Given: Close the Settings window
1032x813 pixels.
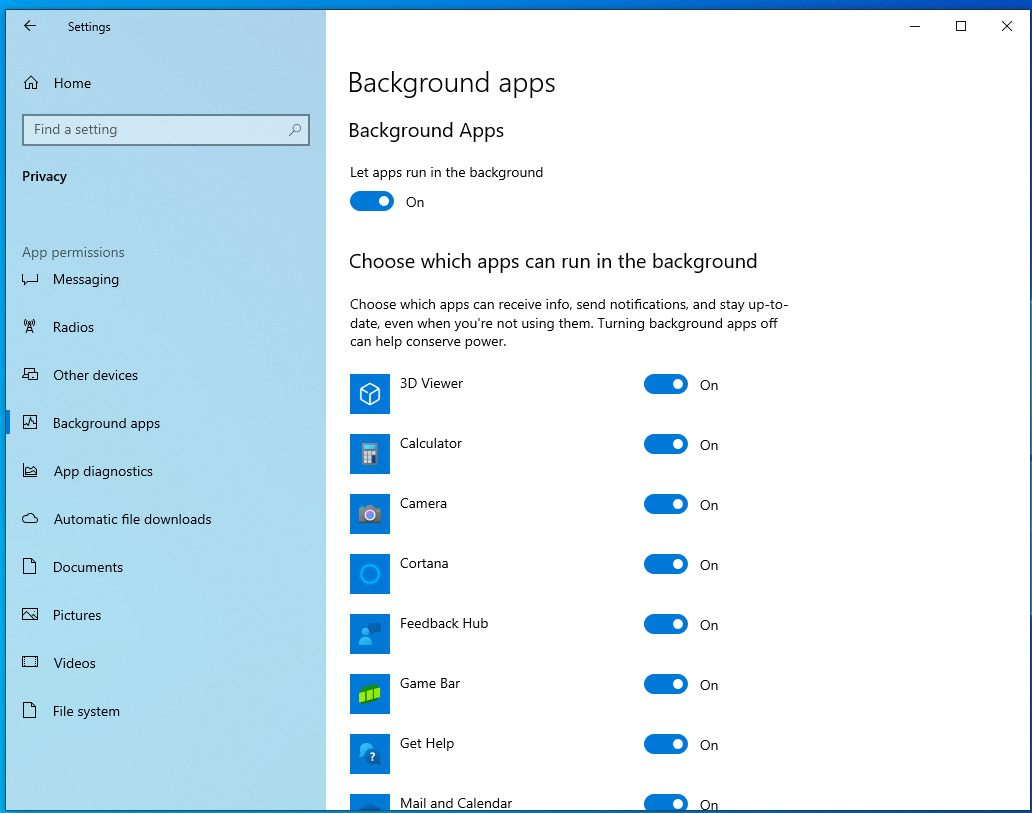Looking at the screenshot, I should click(x=1007, y=26).
